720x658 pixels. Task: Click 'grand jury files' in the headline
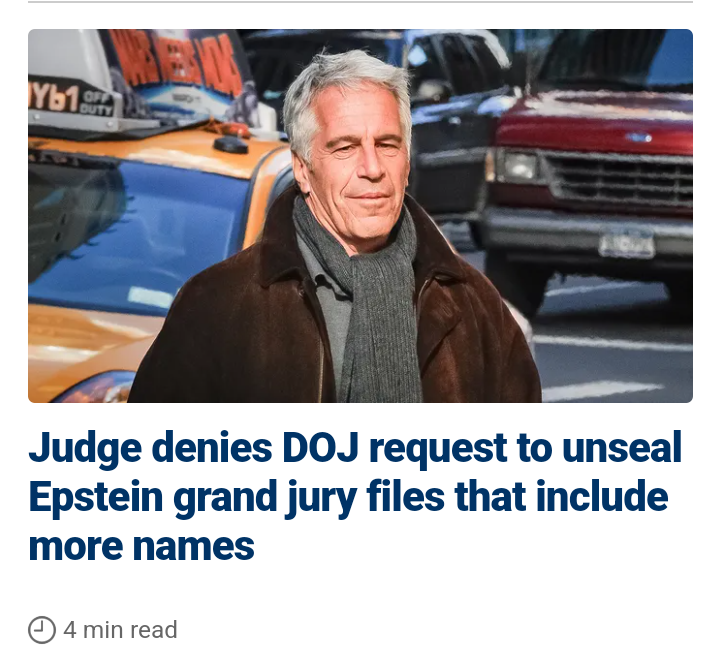click(x=309, y=498)
